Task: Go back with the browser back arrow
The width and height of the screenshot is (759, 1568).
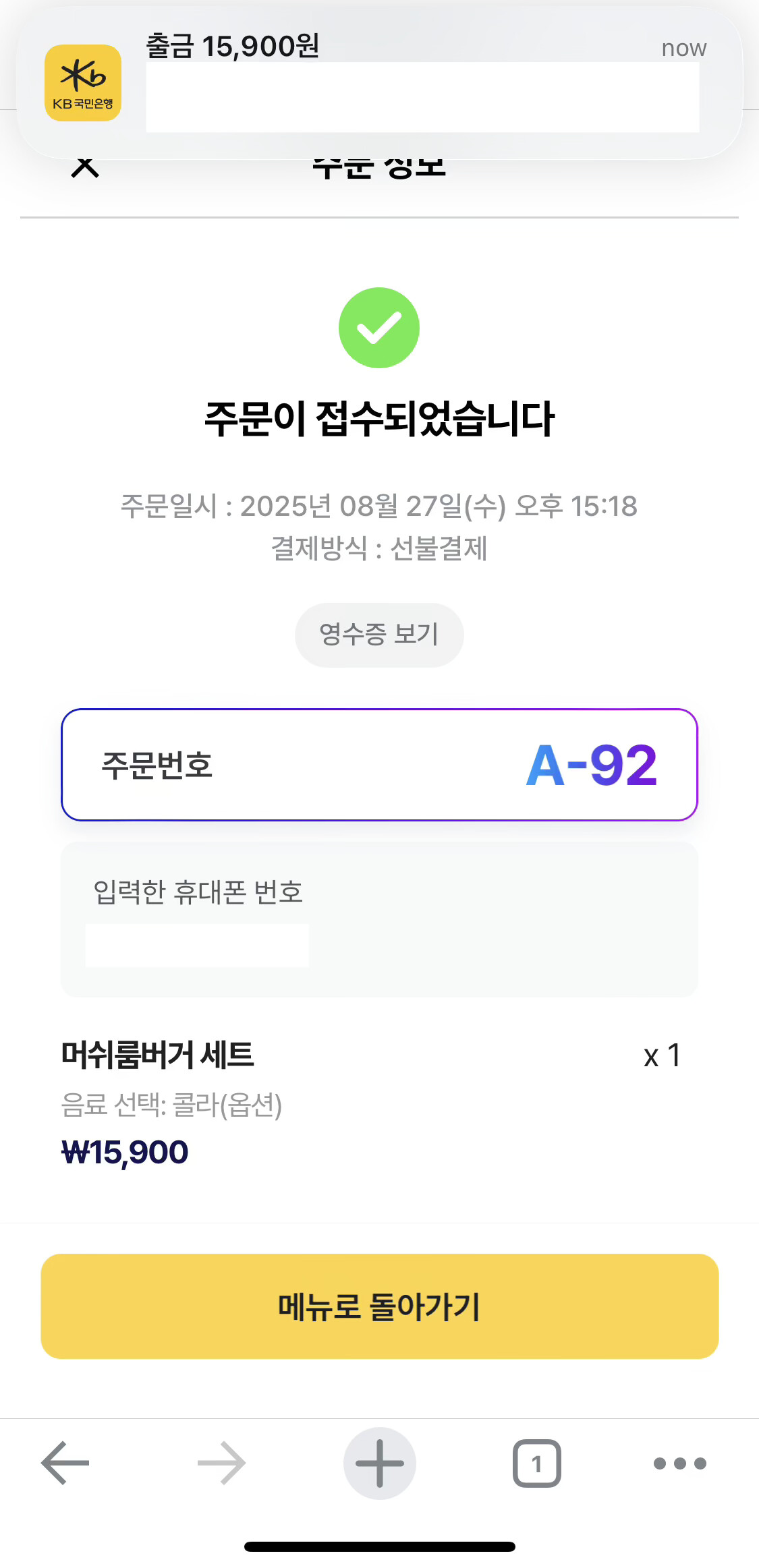Action: 65,1463
